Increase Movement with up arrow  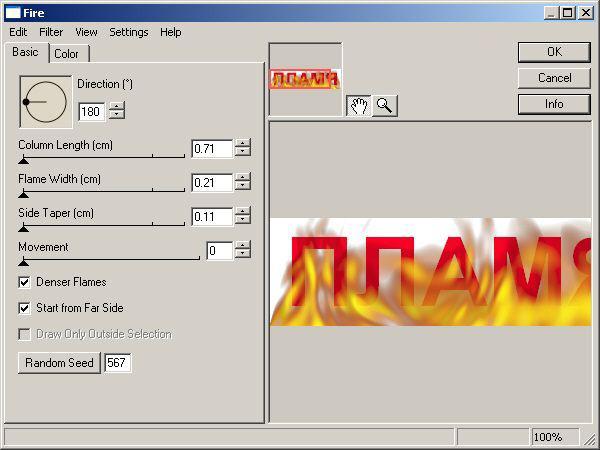point(243,246)
